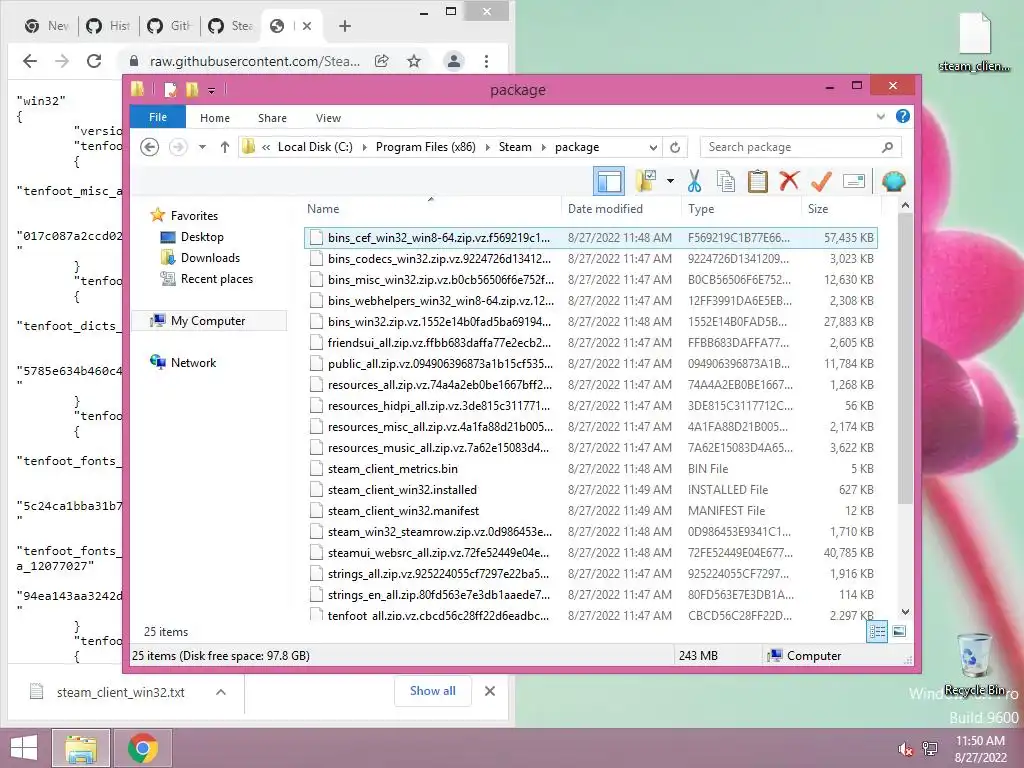The height and width of the screenshot is (768, 1024).
Task: Click Steam in the address breadcrumb
Action: (x=515, y=147)
